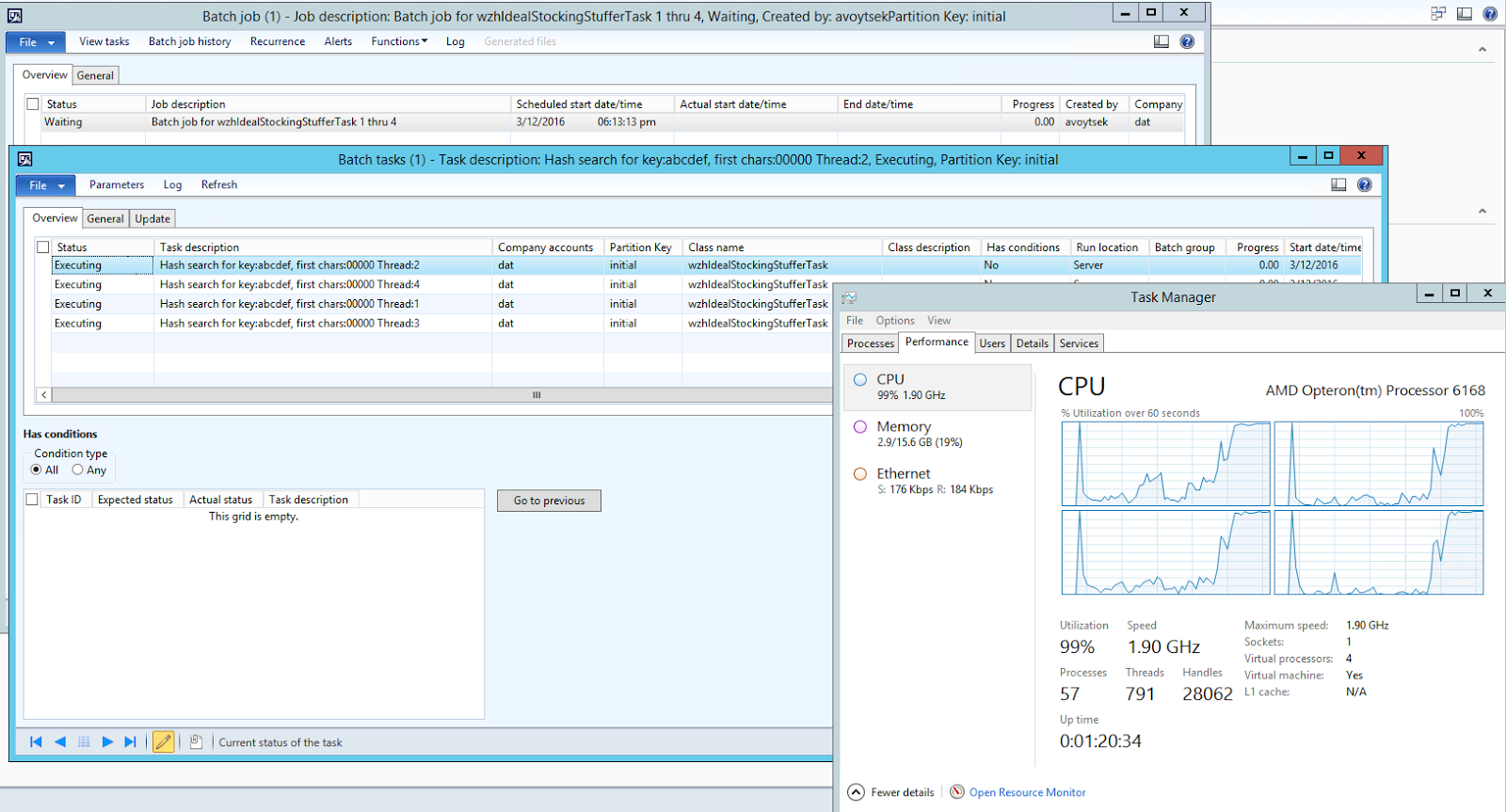Select the Memory resource in Task Manager sidebar
The width and height of the screenshot is (1506, 812).
(937, 434)
